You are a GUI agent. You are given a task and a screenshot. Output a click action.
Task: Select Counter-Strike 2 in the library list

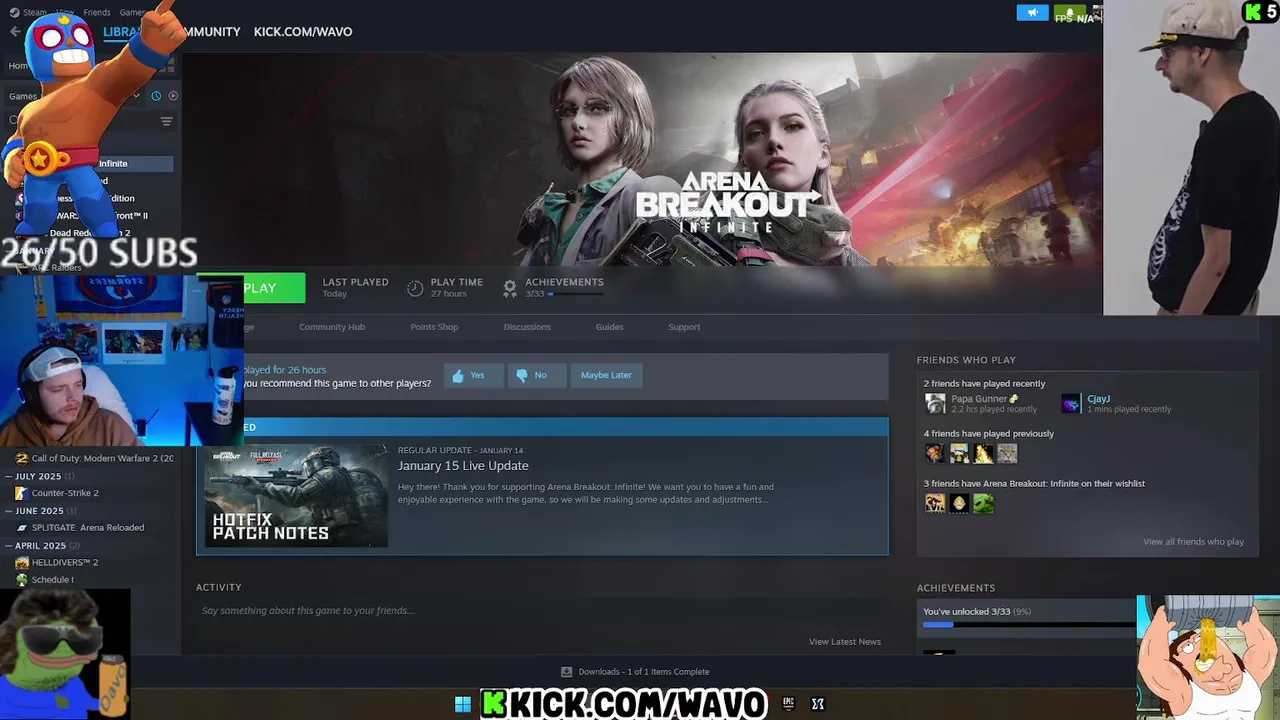[65, 493]
